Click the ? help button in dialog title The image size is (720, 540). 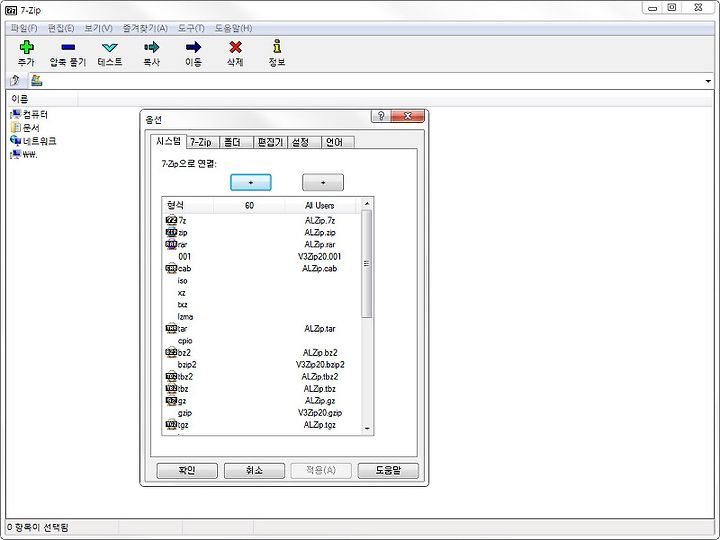(x=381, y=116)
